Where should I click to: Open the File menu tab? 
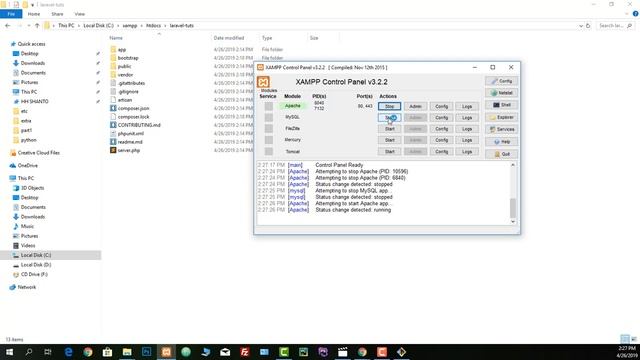pyautogui.click(x=11, y=14)
